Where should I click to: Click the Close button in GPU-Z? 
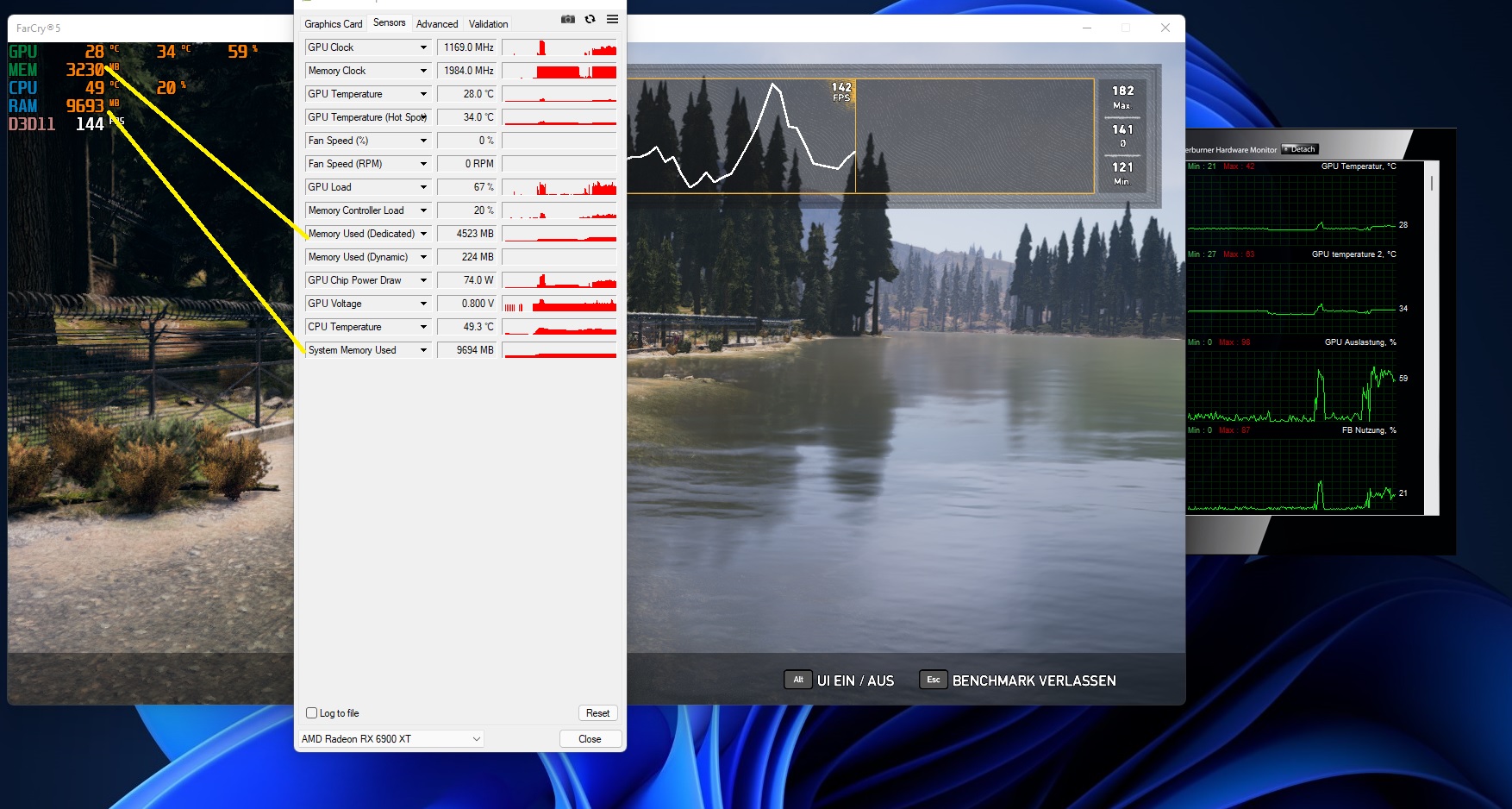[590, 739]
